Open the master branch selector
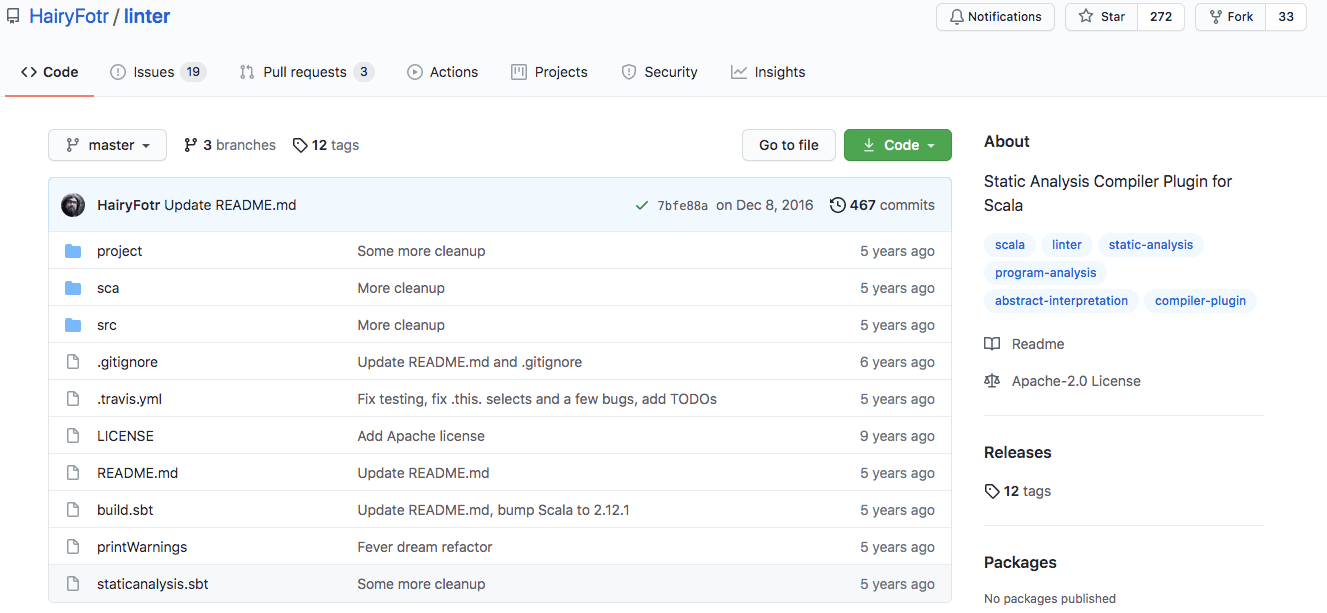The width and height of the screenshot is (1327, 613). tap(107, 144)
